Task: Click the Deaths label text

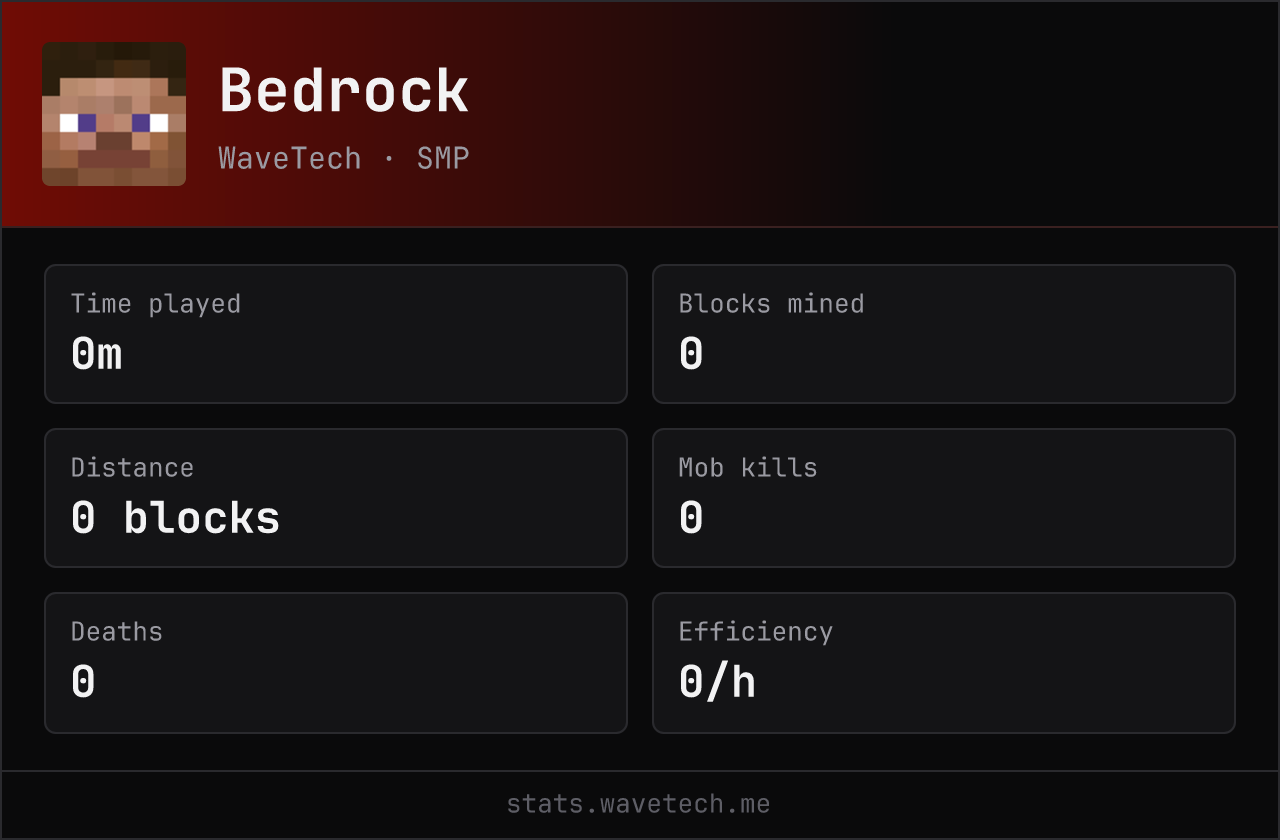Action: point(117,632)
